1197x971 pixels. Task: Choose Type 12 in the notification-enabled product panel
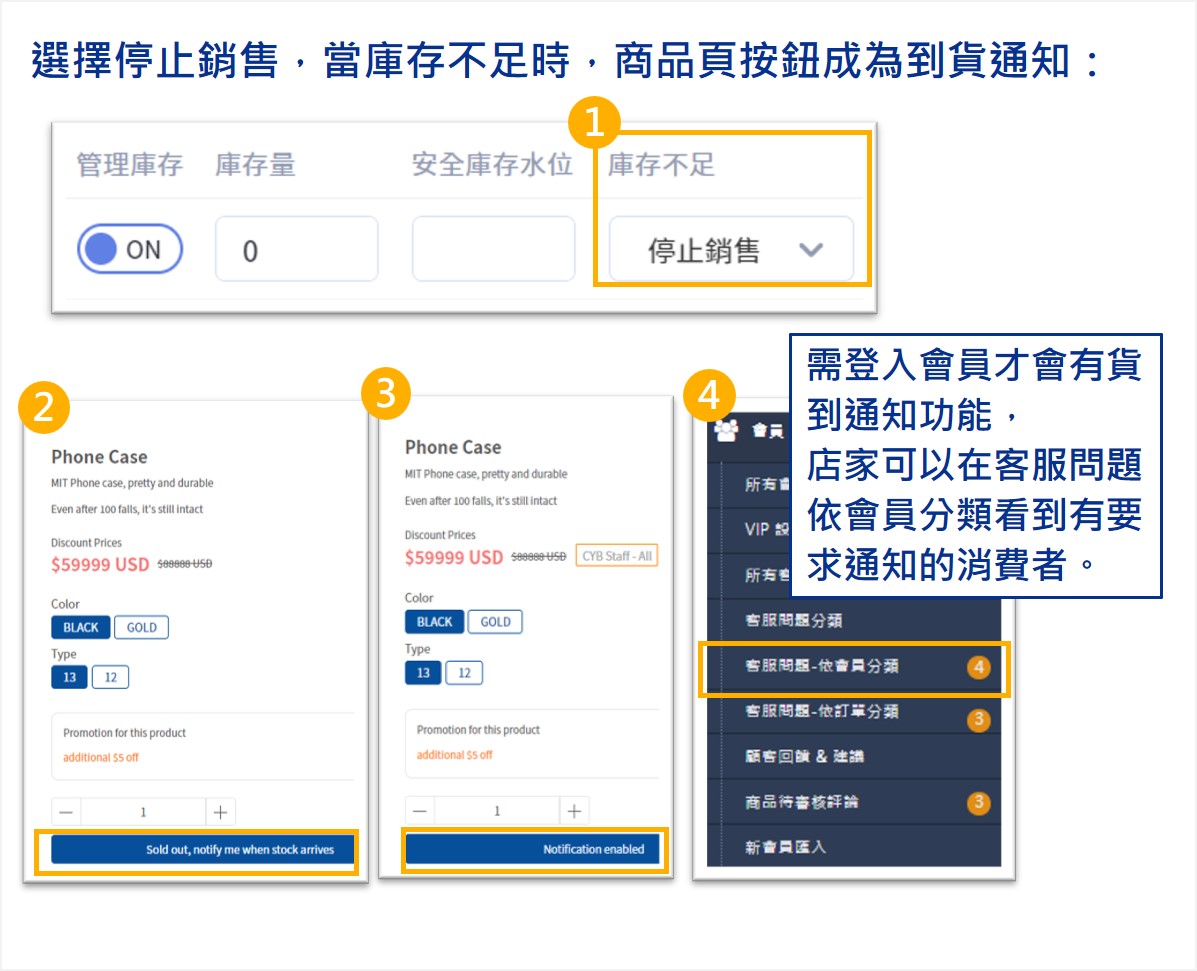pos(464,672)
